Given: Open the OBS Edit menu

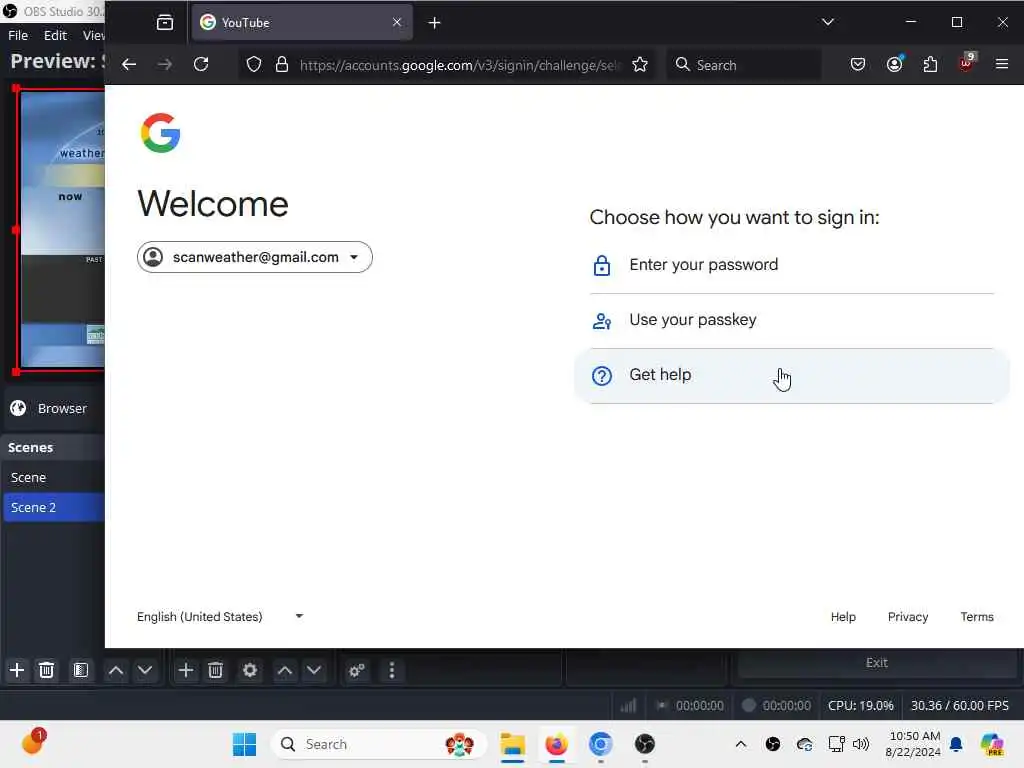Looking at the screenshot, I should [56, 35].
